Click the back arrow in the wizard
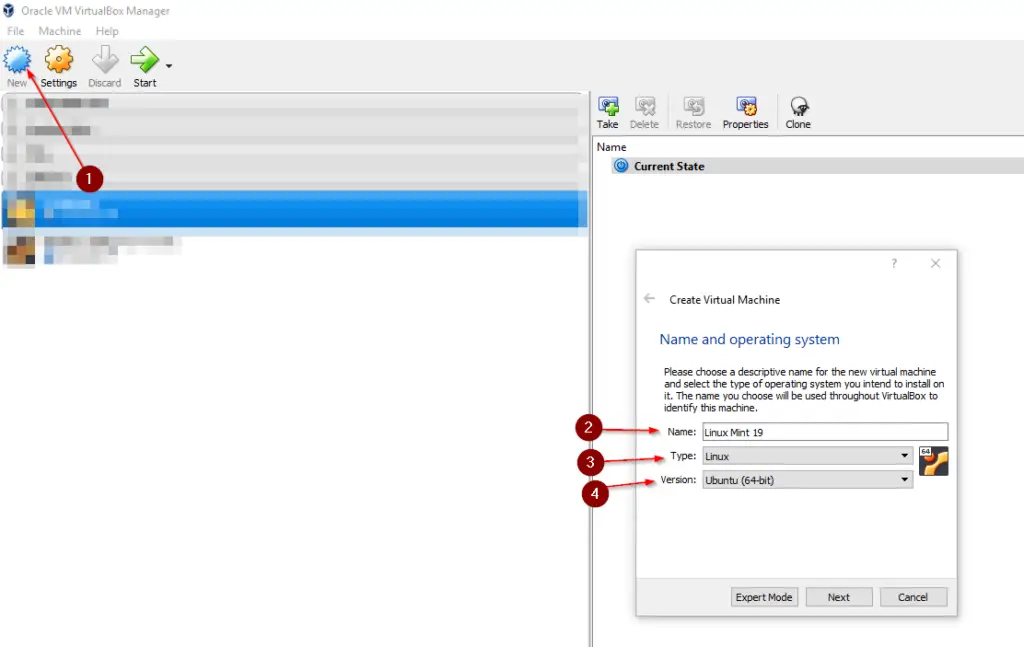This screenshot has width=1024, height=647. pyautogui.click(x=649, y=298)
